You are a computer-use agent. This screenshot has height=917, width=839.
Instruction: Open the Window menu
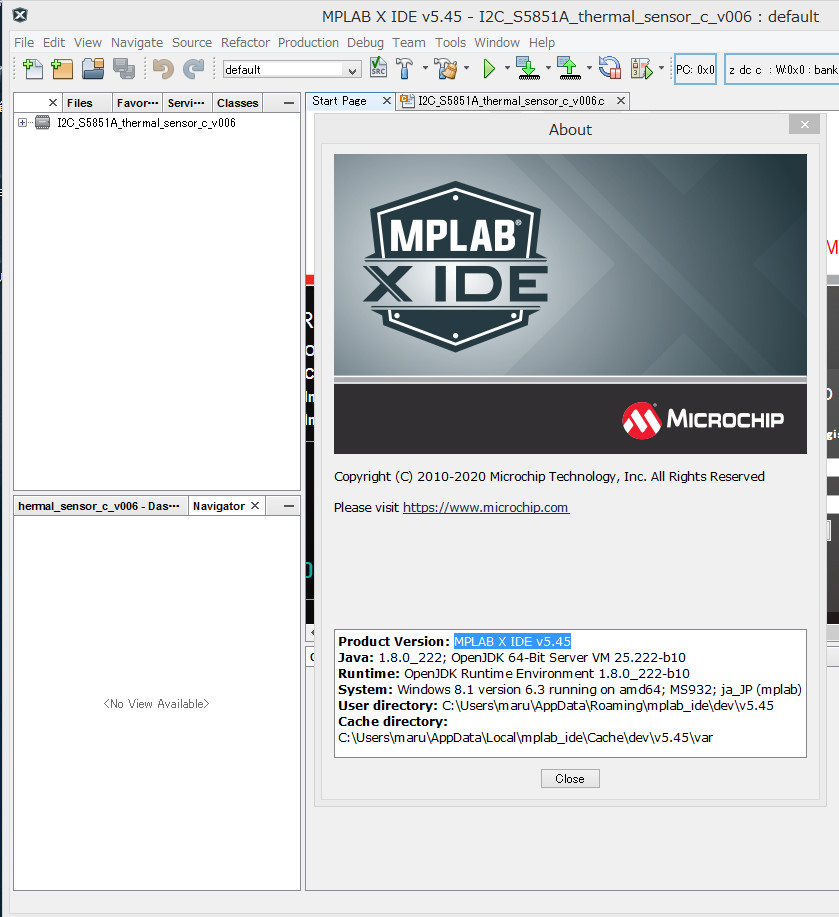pyautogui.click(x=497, y=43)
